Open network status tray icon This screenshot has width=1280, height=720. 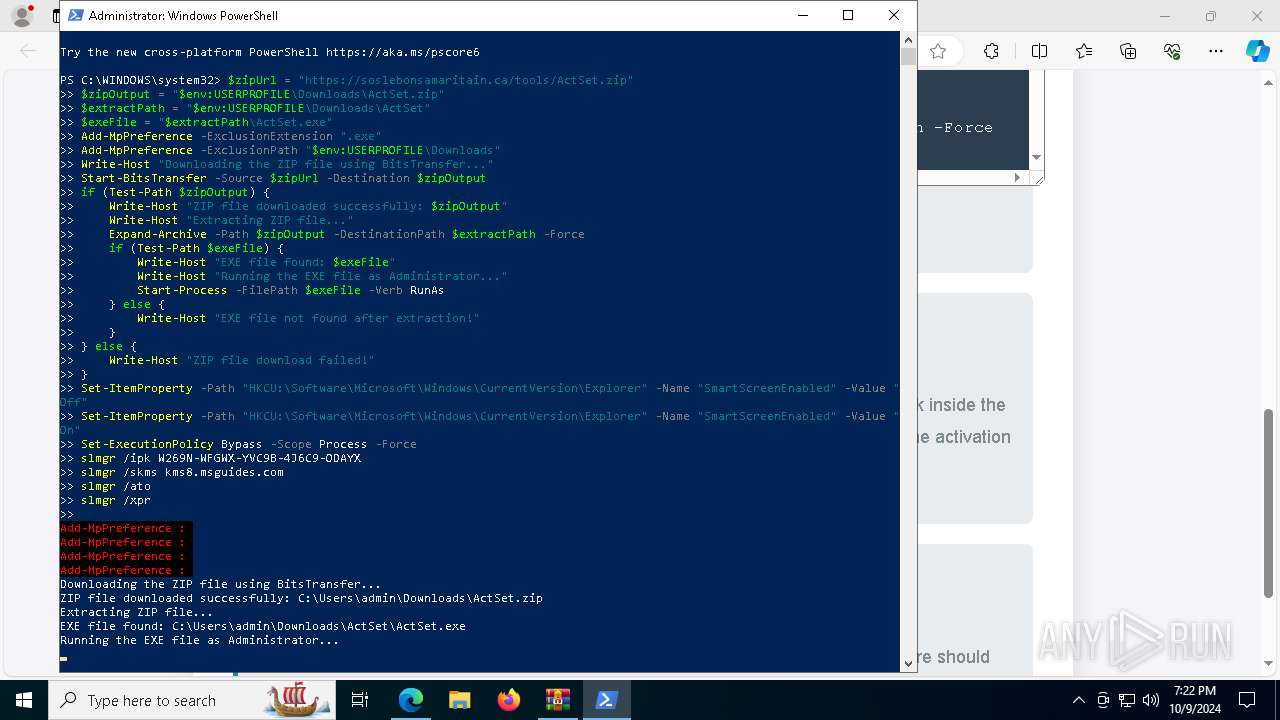1127,700
